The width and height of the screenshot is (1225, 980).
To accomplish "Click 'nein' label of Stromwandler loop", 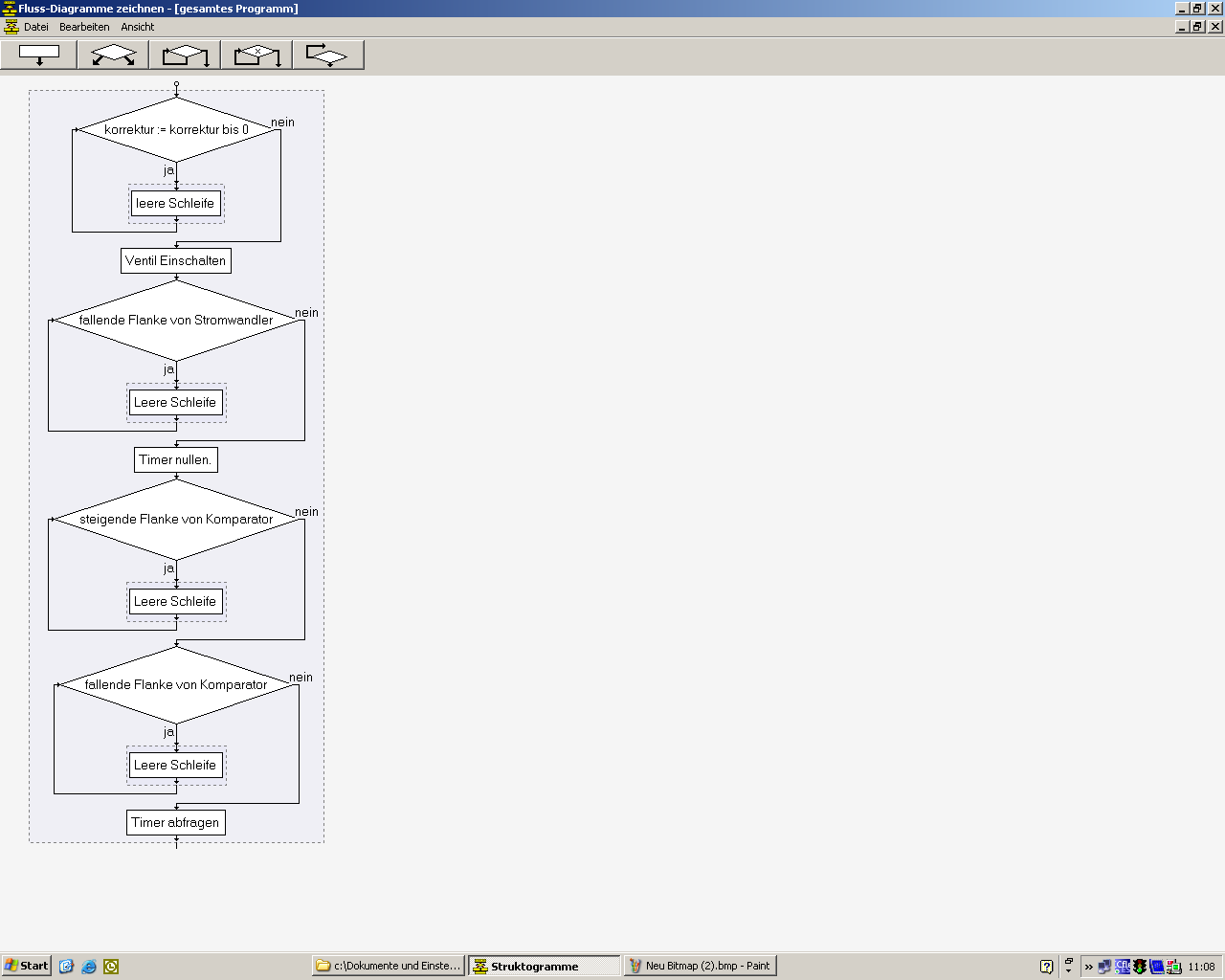I will point(306,313).
